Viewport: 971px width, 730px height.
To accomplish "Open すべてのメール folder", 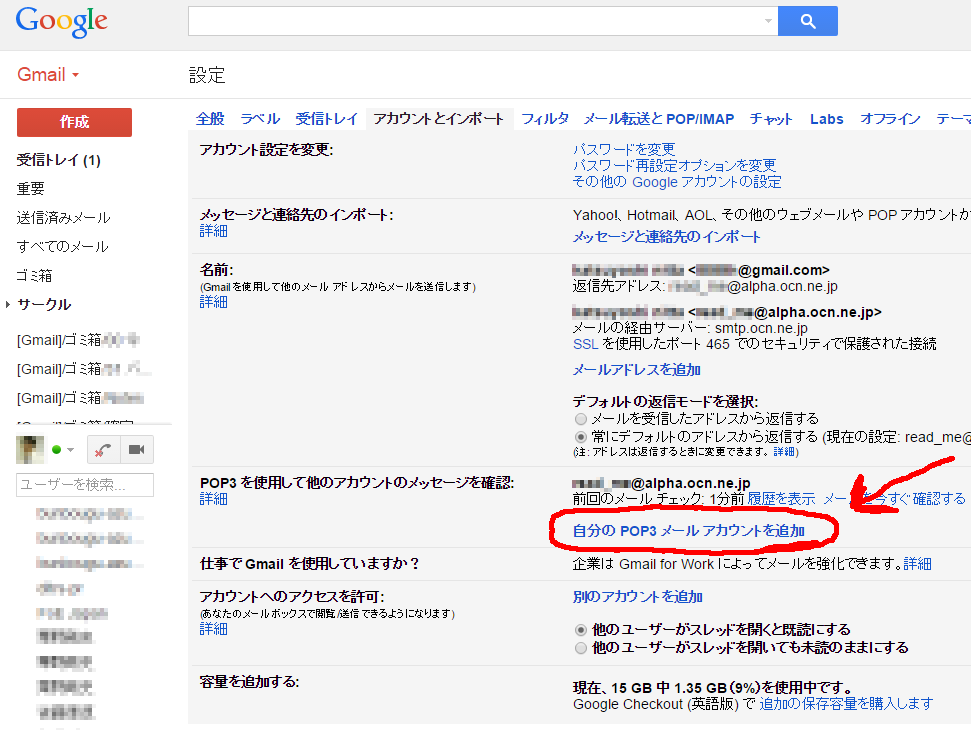I will tap(63, 246).
